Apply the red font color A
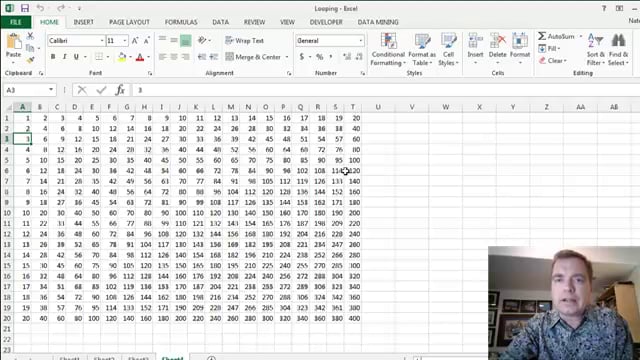The image size is (640, 360). tap(140, 57)
